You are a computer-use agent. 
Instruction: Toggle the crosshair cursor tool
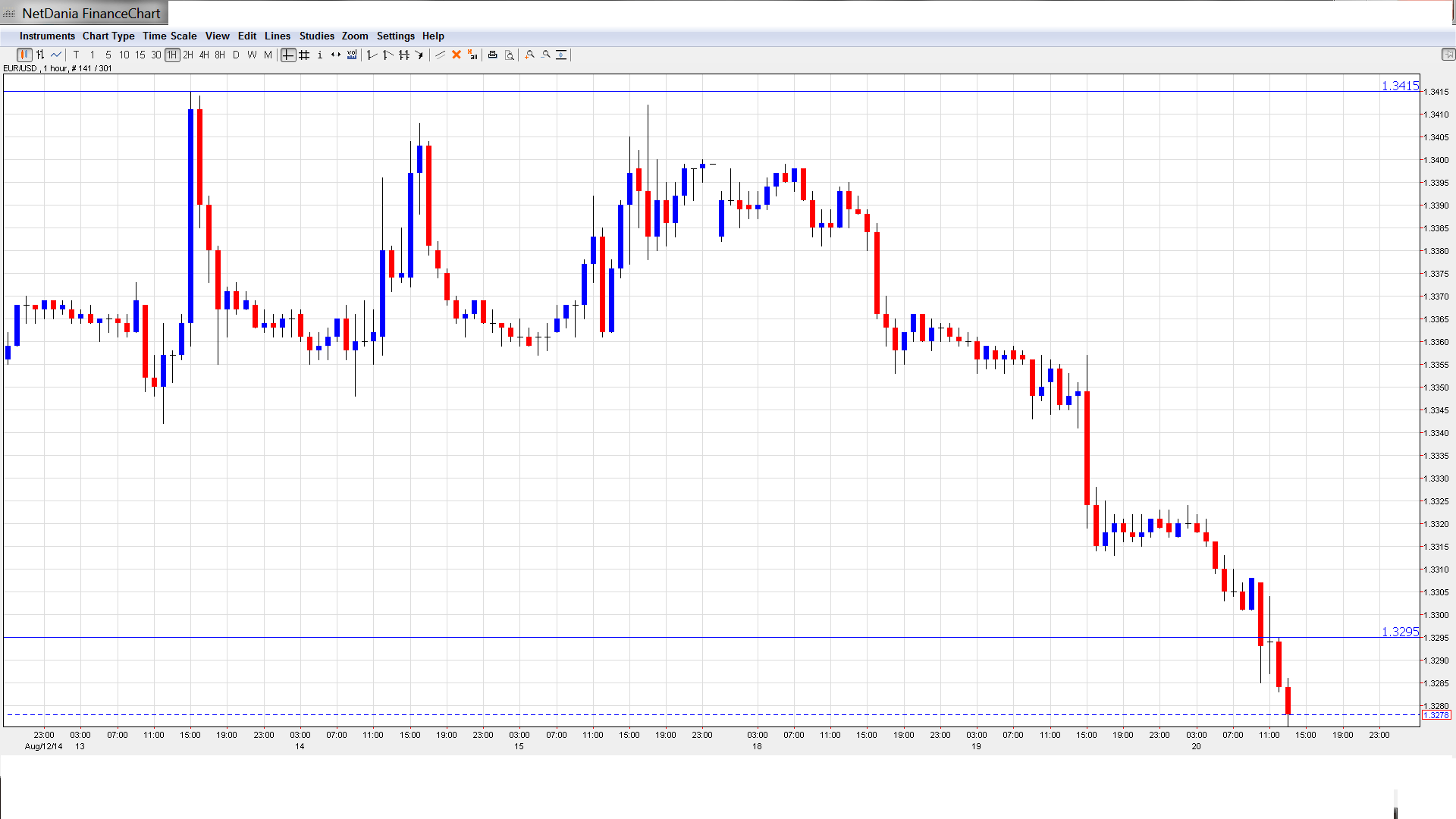288,55
